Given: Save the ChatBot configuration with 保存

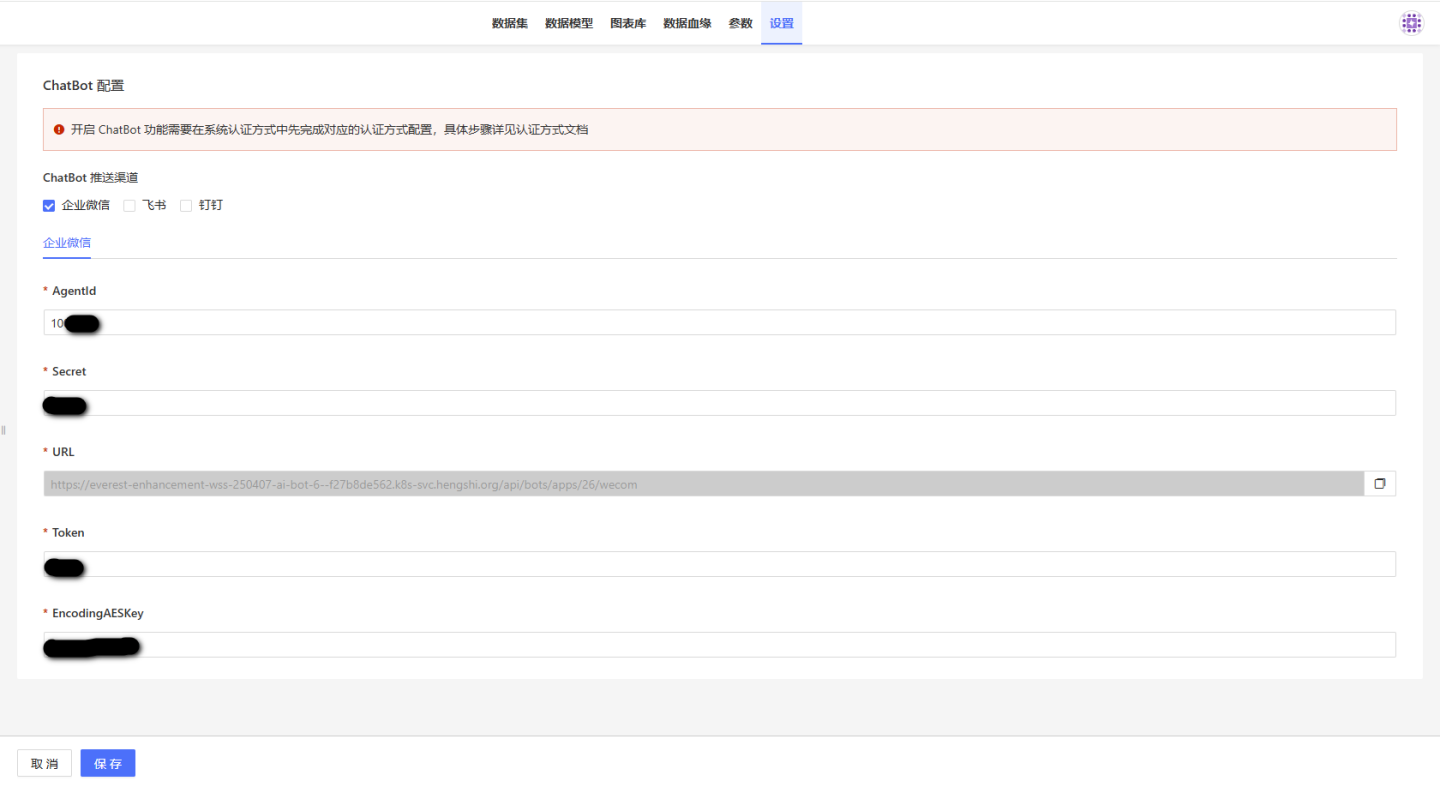Looking at the screenshot, I should [x=108, y=763].
